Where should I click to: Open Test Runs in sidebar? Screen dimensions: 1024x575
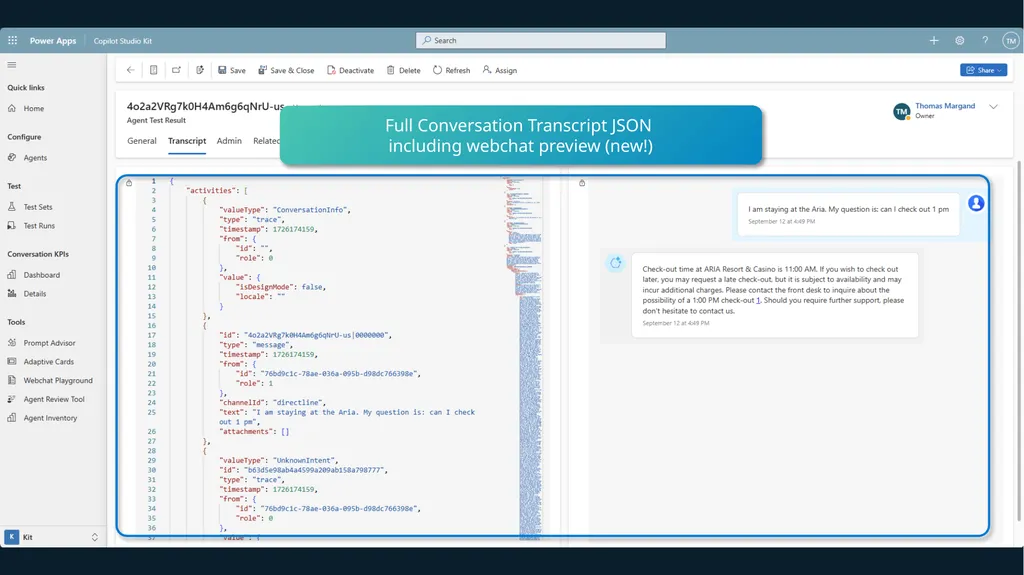click(39, 225)
